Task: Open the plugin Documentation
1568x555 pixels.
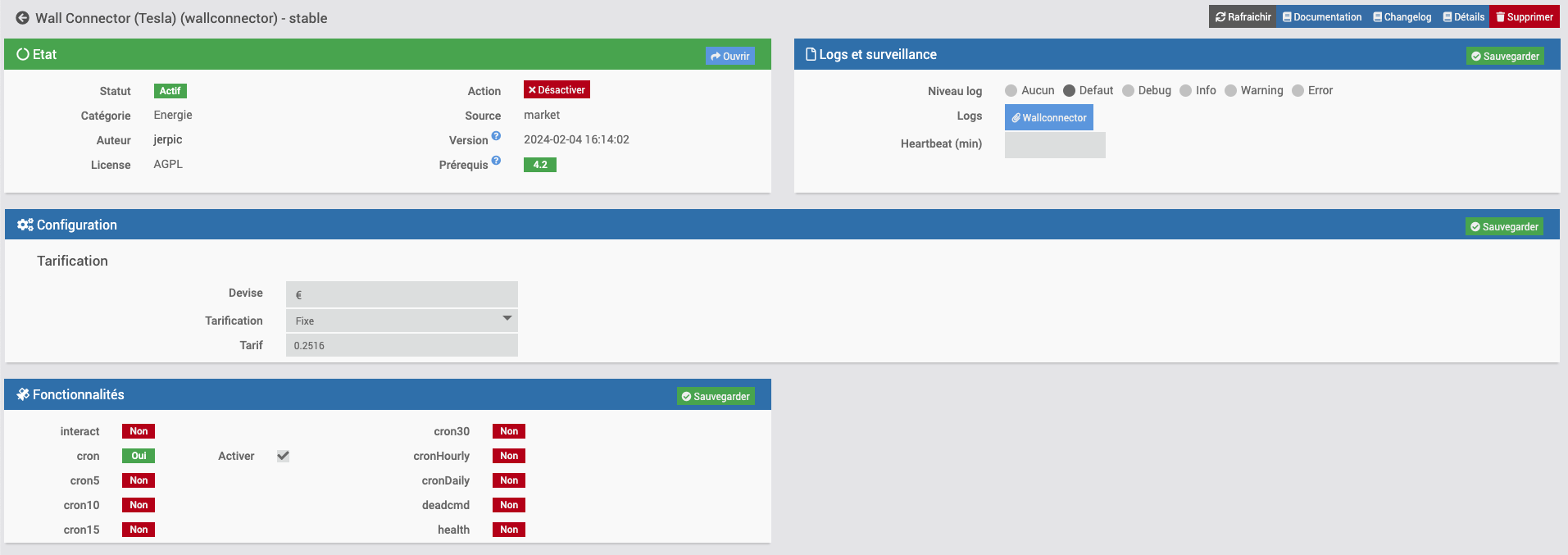Action: coord(1321,16)
